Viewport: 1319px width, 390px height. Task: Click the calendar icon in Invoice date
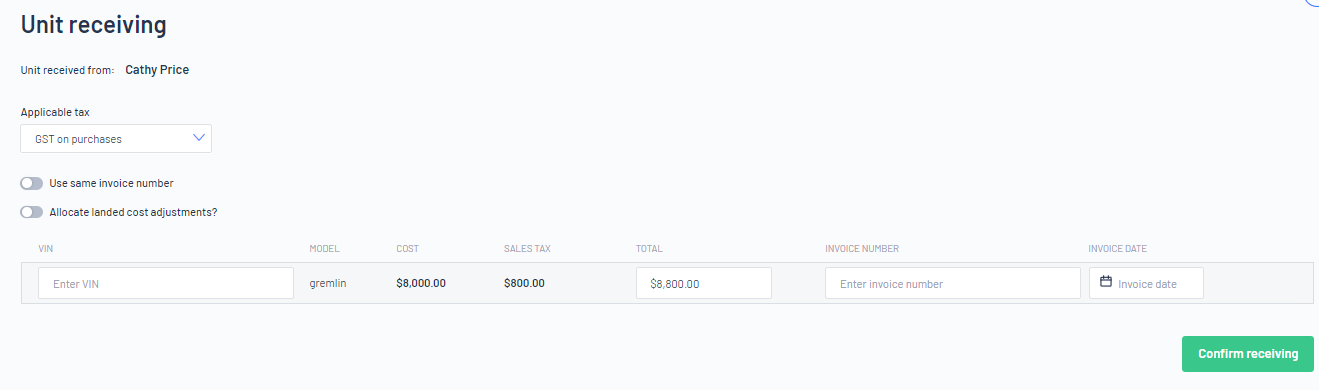[1106, 283]
